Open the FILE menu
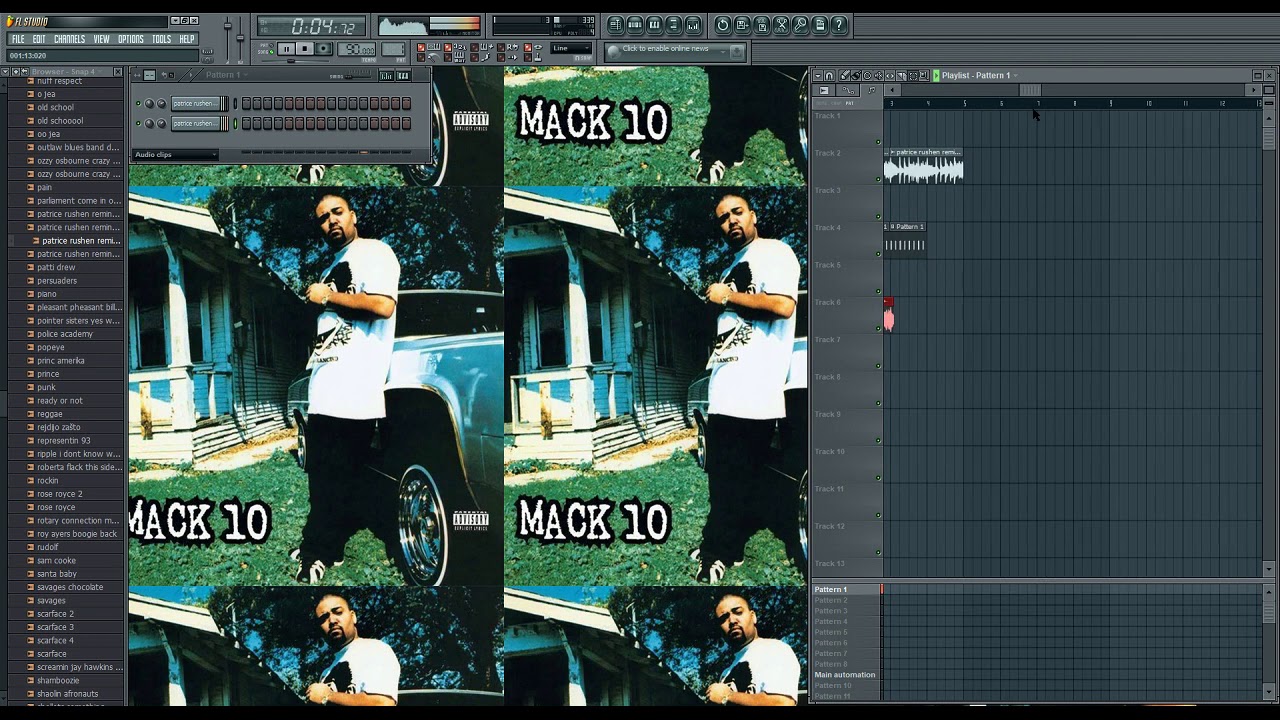The image size is (1280, 720). pos(18,39)
